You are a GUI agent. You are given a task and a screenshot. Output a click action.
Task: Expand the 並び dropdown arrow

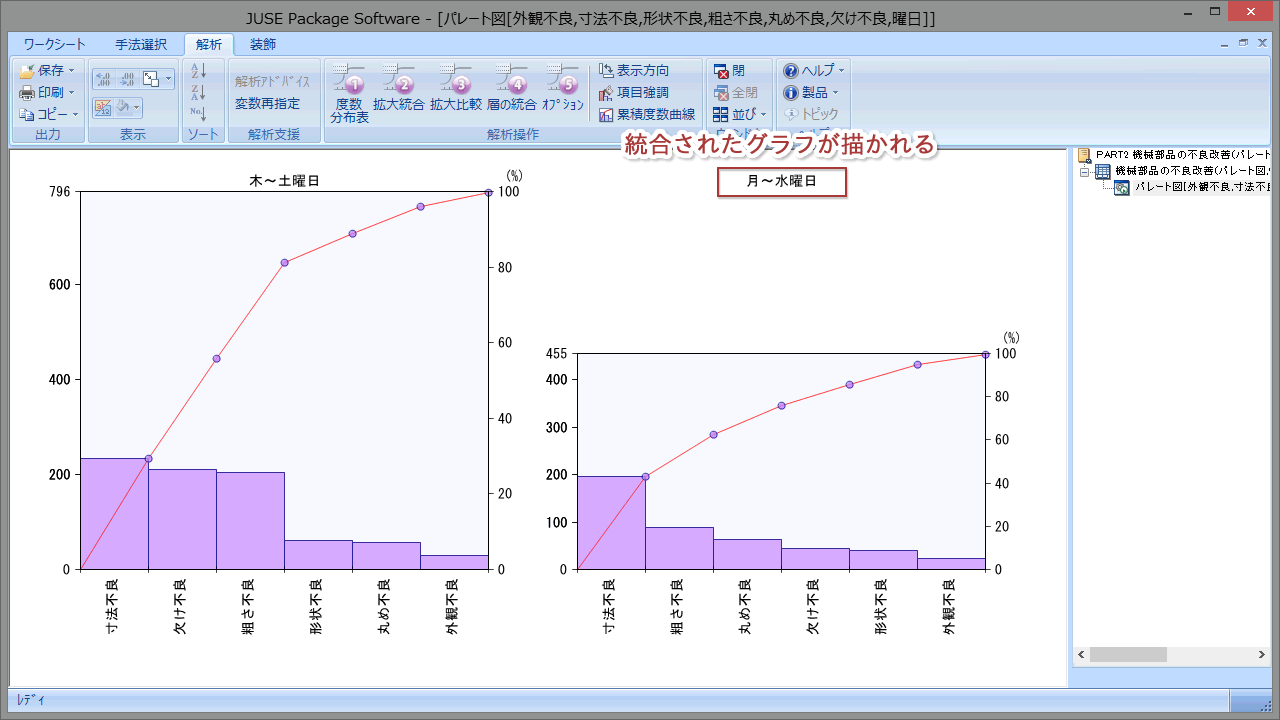pyautogui.click(x=763, y=115)
